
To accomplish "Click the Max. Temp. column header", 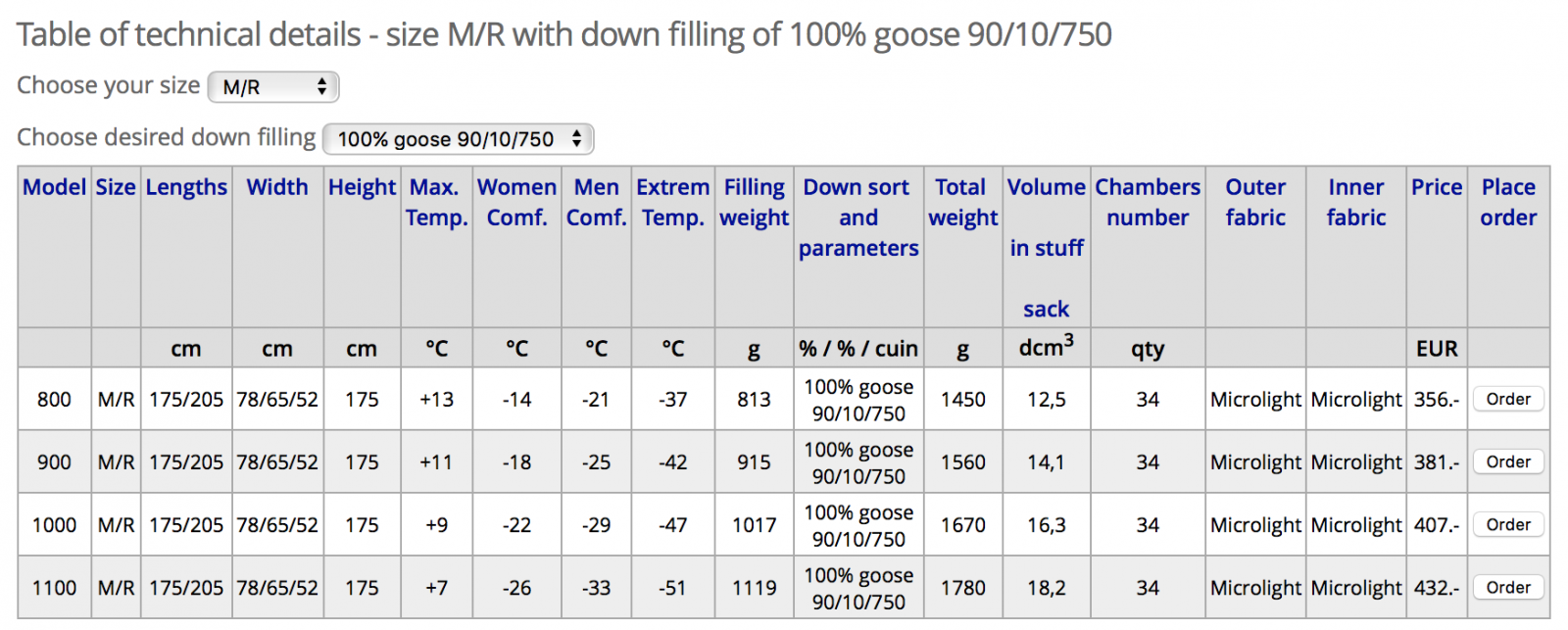I will click(x=436, y=202).
